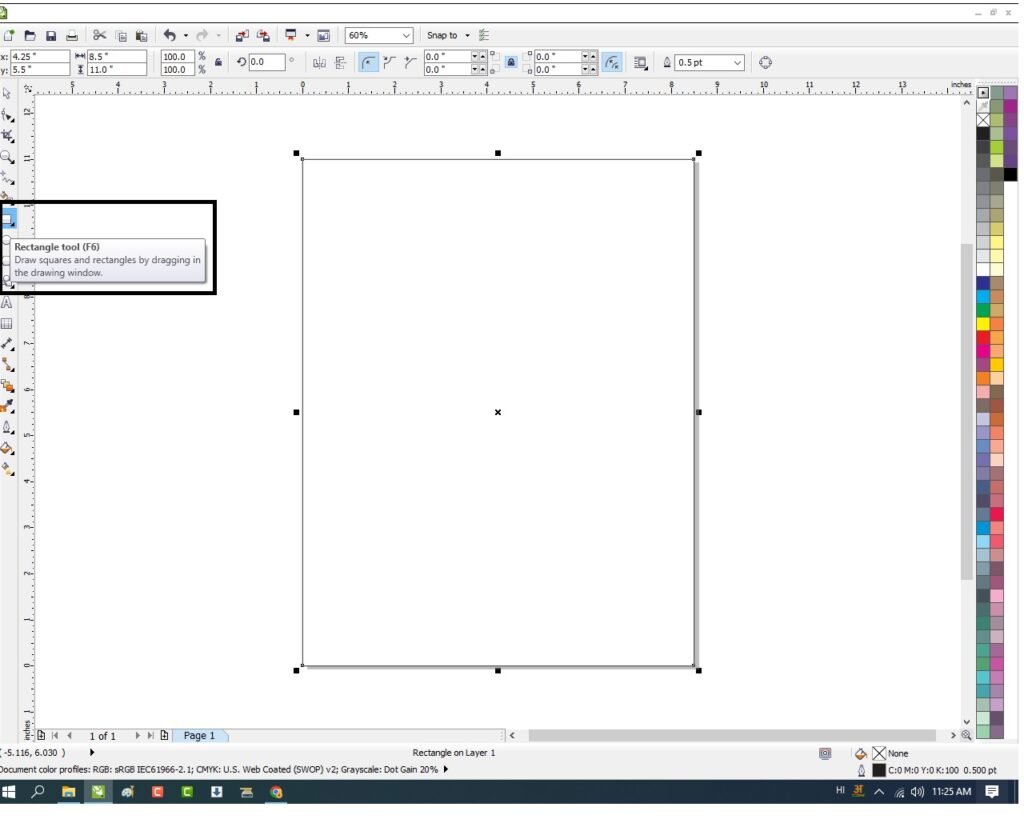Expand the application launcher arrow
The height and width of the screenshot is (819, 1024).
tap(307, 35)
